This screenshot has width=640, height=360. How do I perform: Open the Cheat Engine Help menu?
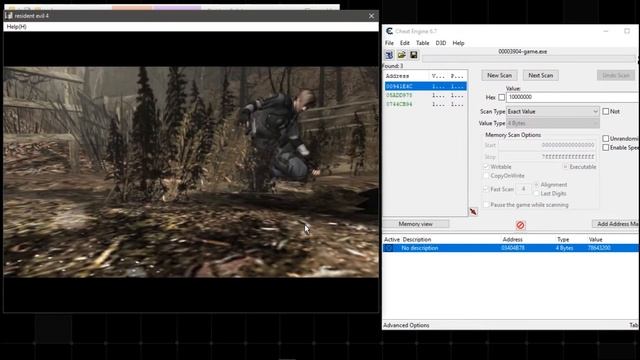pyautogui.click(x=458, y=43)
